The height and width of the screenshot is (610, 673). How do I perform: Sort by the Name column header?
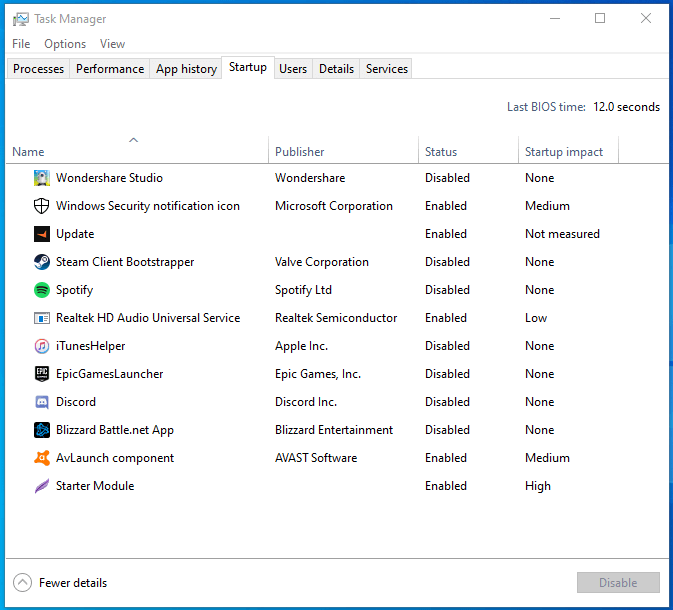click(x=28, y=152)
